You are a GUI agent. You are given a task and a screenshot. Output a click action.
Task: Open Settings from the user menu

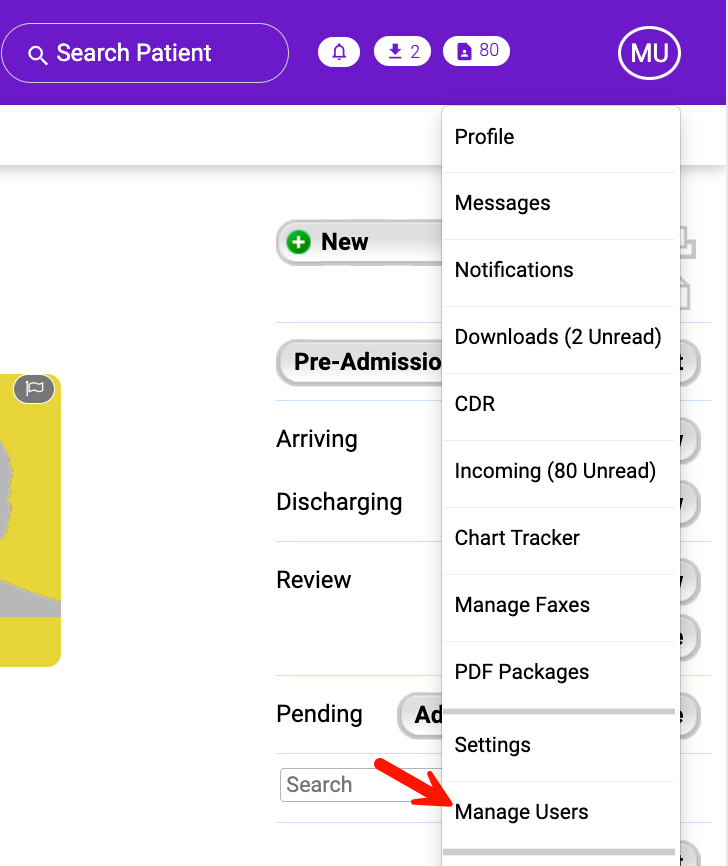492,745
